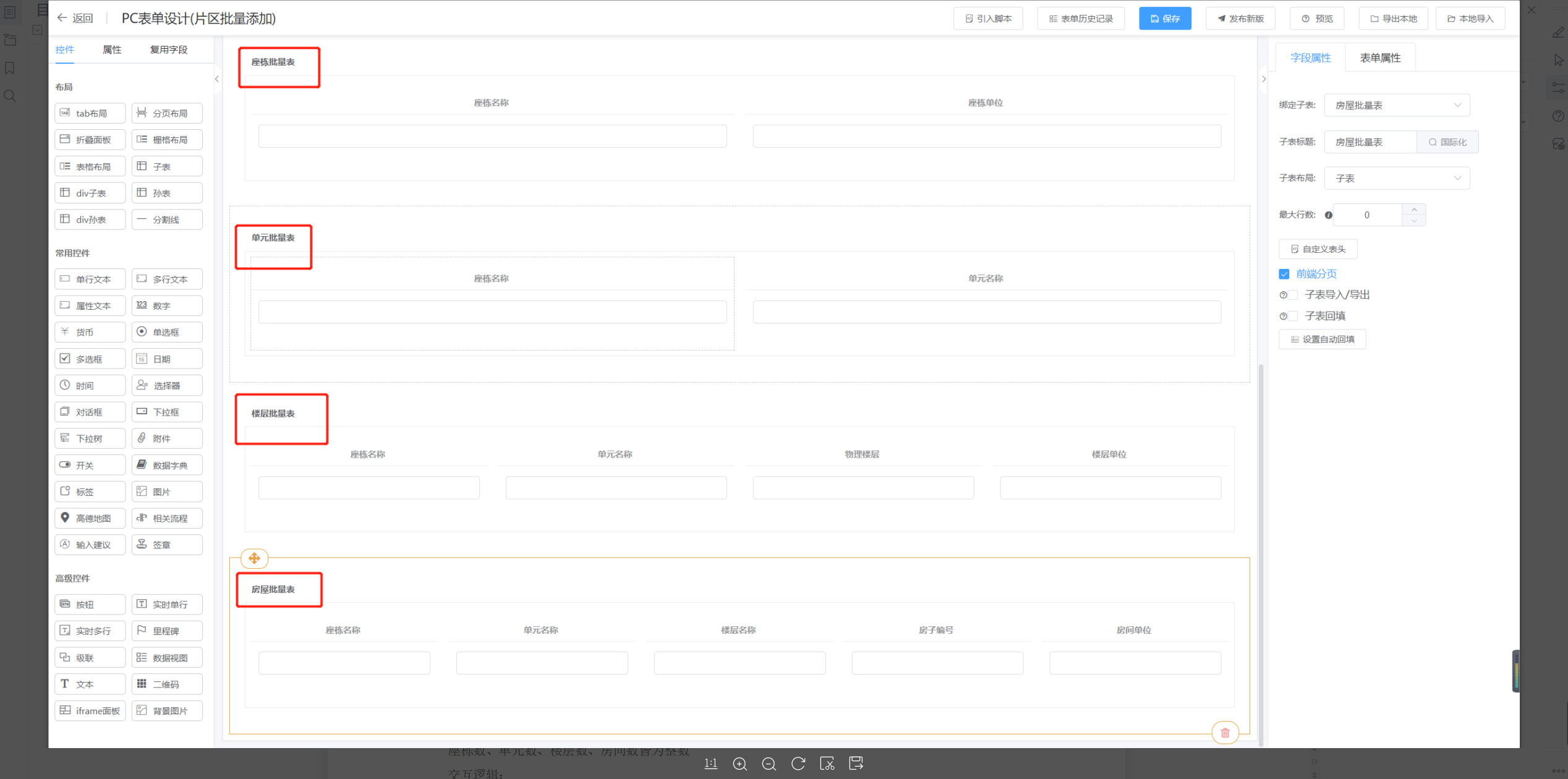
Task: Open the 子表布局 dropdown
Action: [x=1396, y=178]
